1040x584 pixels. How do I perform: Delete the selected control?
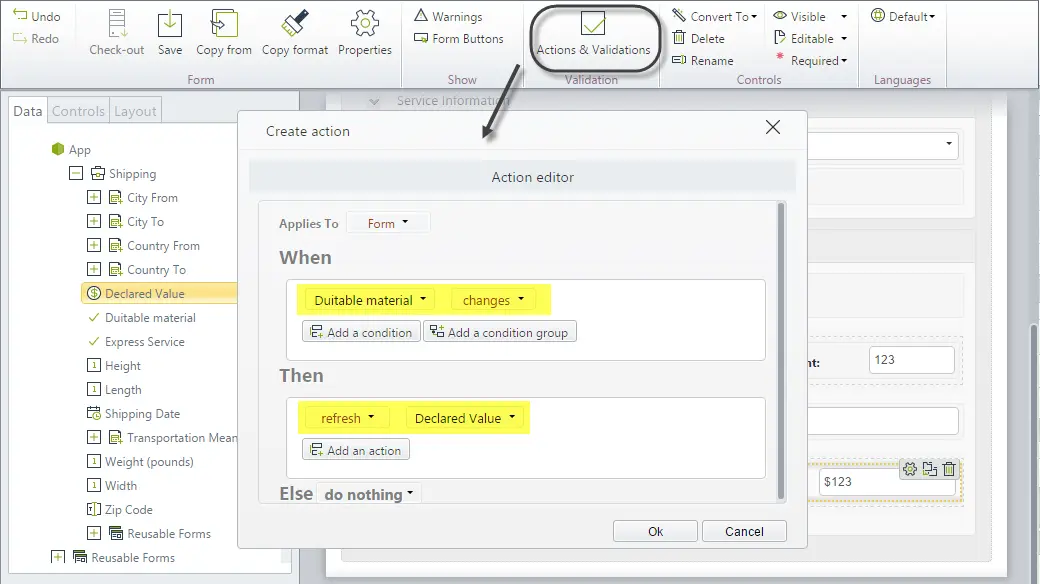(698, 38)
